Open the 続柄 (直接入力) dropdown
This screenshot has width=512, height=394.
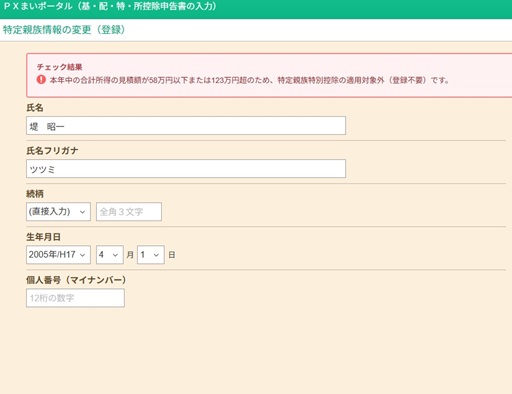pyautogui.click(x=58, y=212)
